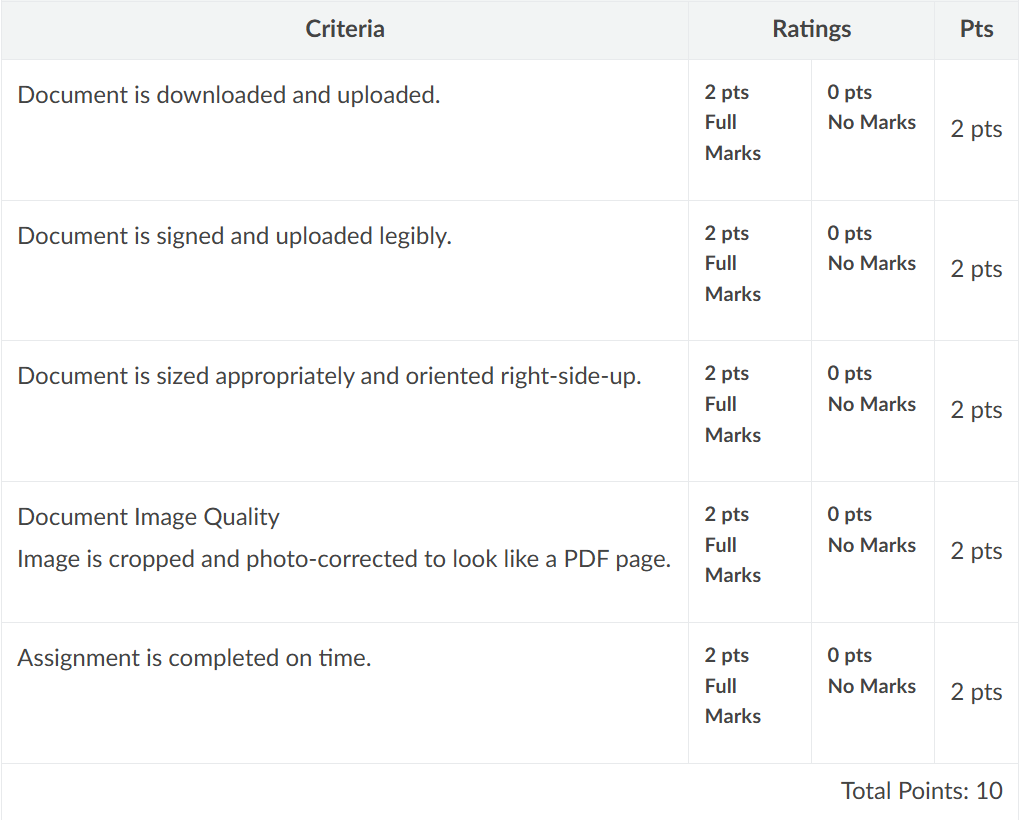Click the 2 pts value in the signed and uploaded row
The image size is (1021, 820).
976,269
